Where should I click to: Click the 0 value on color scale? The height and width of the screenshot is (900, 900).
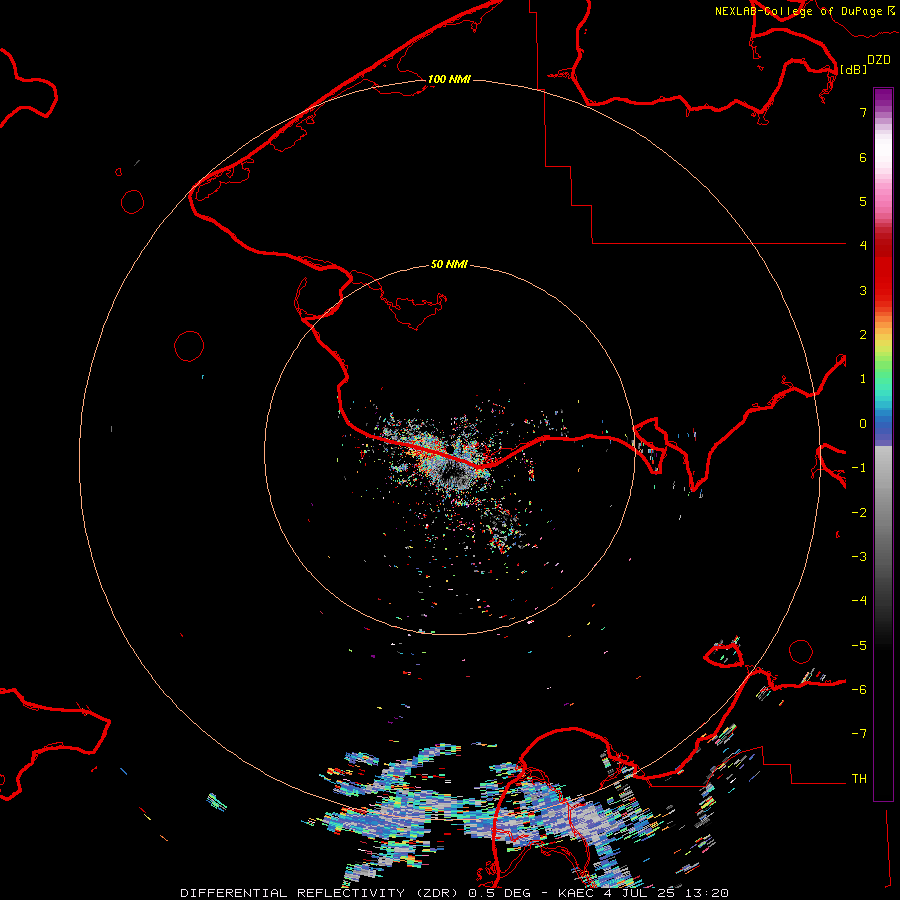(863, 424)
